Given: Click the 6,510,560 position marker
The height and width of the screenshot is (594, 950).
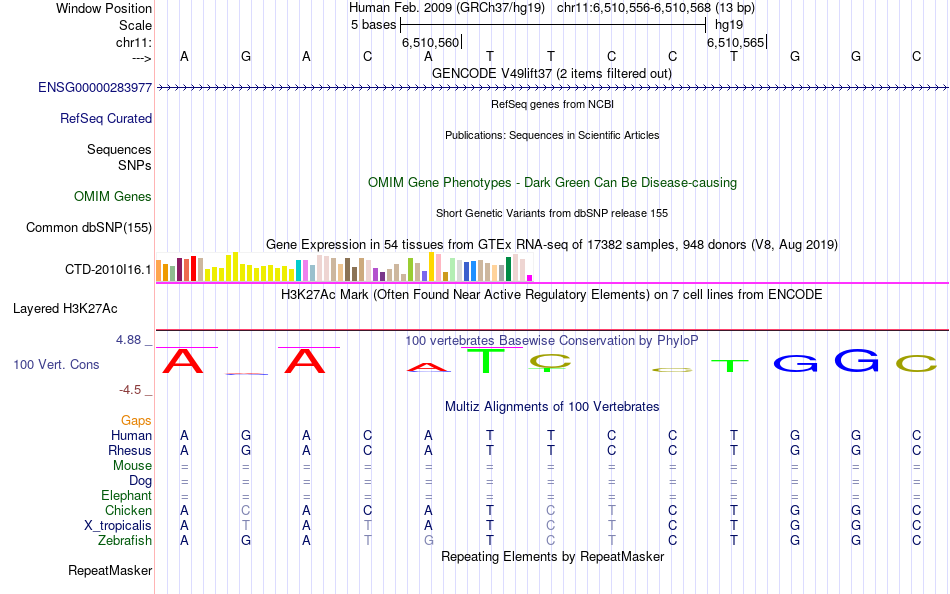Looking at the screenshot, I should pos(431,42).
